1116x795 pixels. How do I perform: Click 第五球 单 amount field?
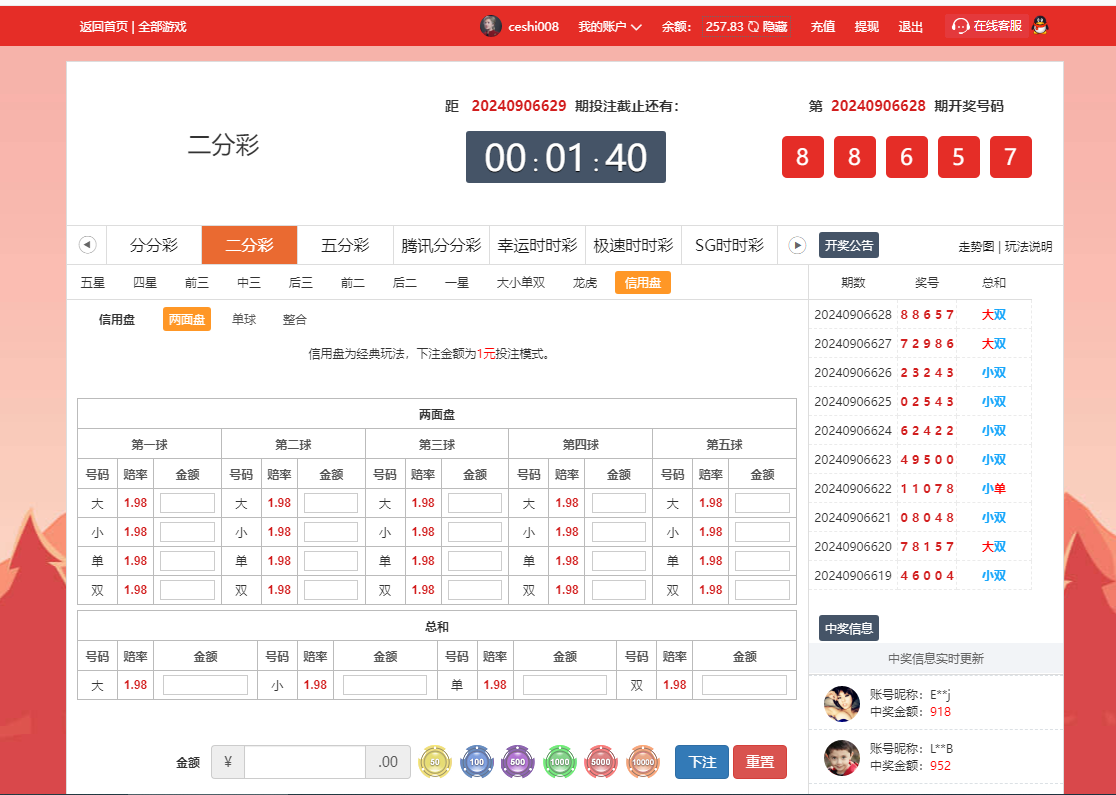762,561
